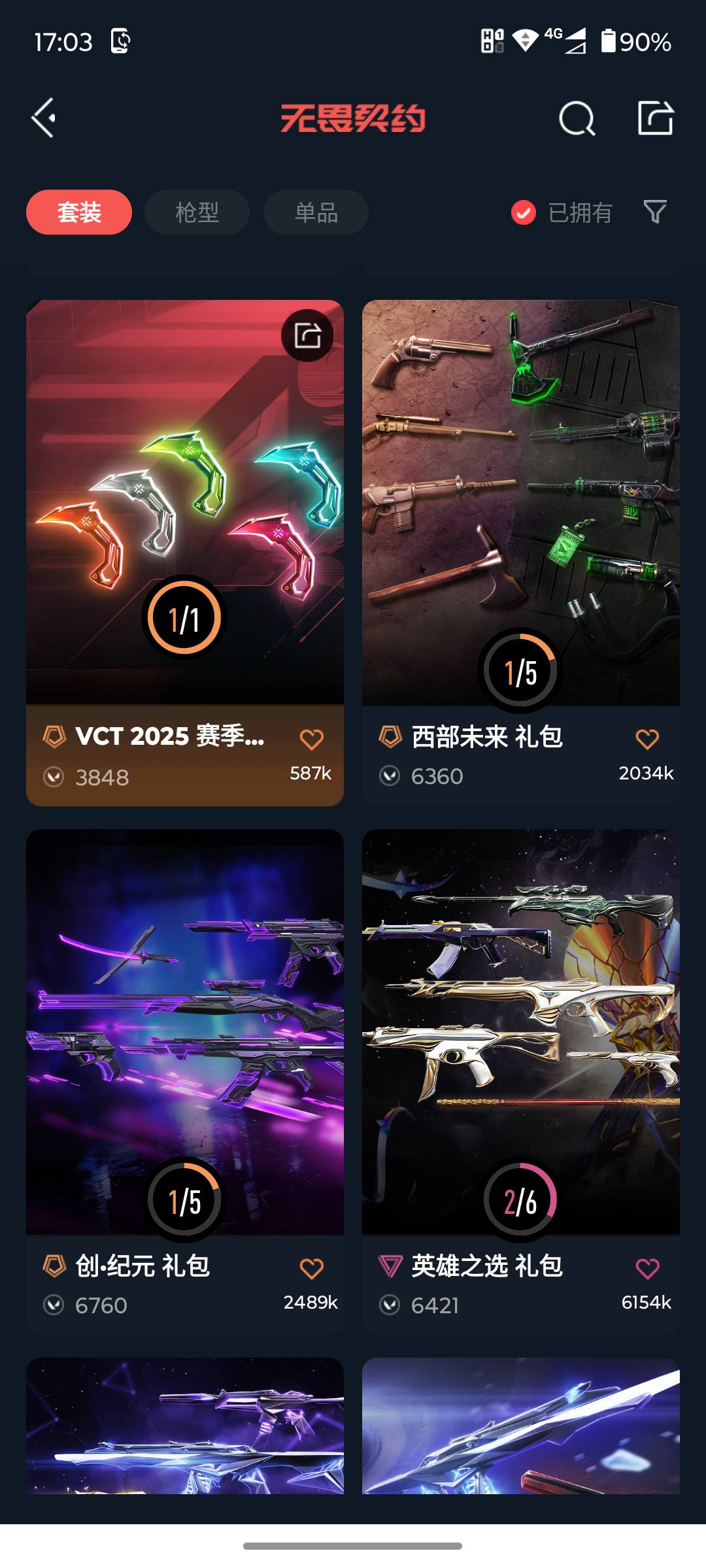Open the 创·纪元 purple weapons thumbnail
Screen dimensions: 706x1568
(x=185, y=1032)
